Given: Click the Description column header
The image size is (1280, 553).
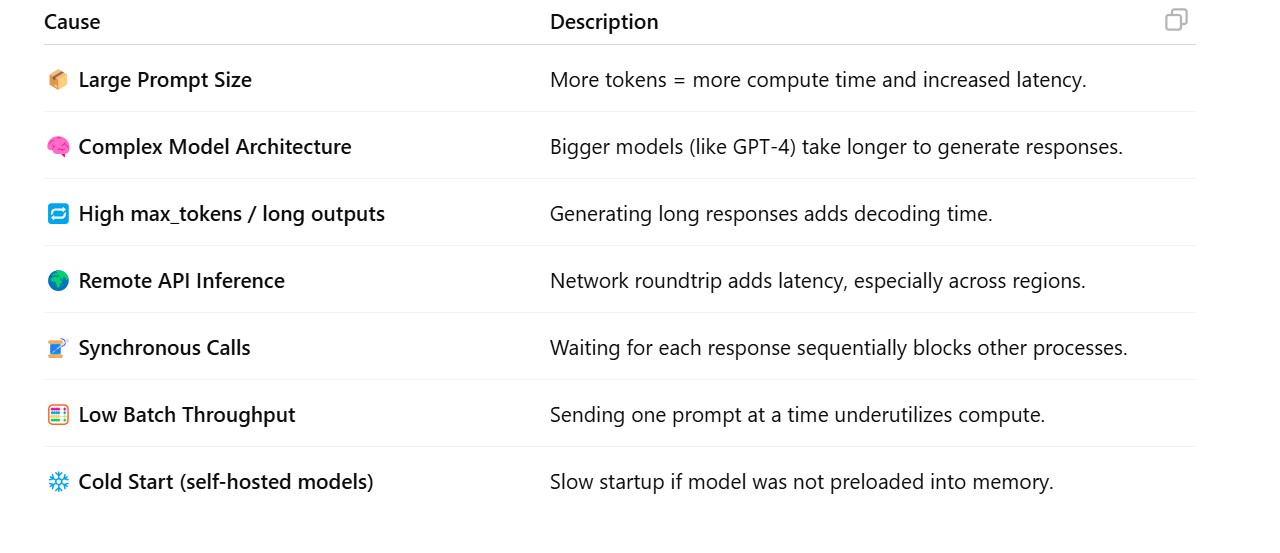Looking at the screenshot, I should [x=604, y=22].
